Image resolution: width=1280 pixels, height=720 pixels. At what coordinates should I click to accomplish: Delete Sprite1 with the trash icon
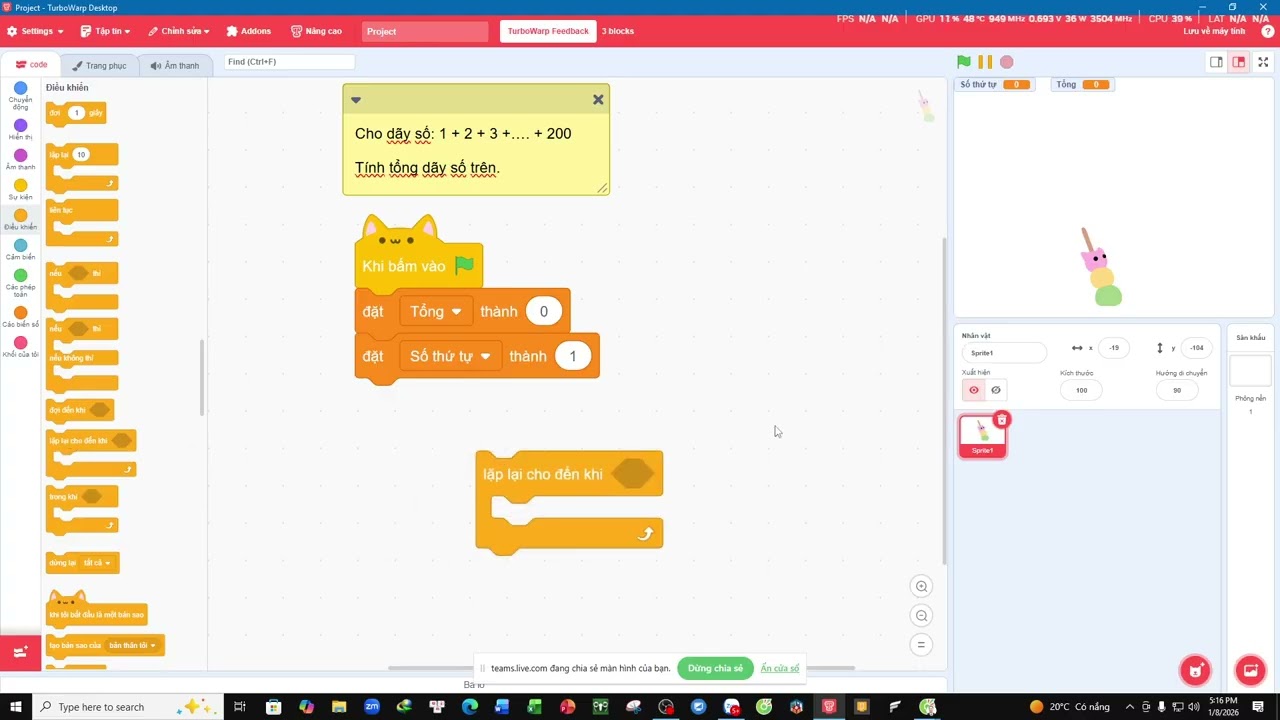click(1002, 419)
